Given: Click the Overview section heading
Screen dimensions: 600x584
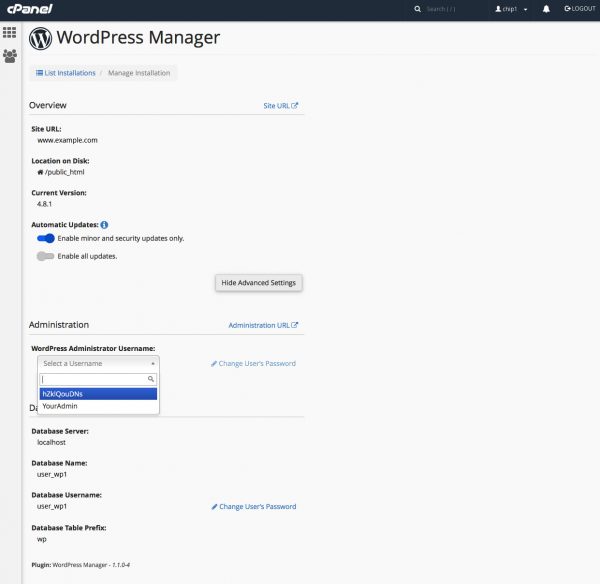Looking at the screenshot, I should [x=48, y=105].
